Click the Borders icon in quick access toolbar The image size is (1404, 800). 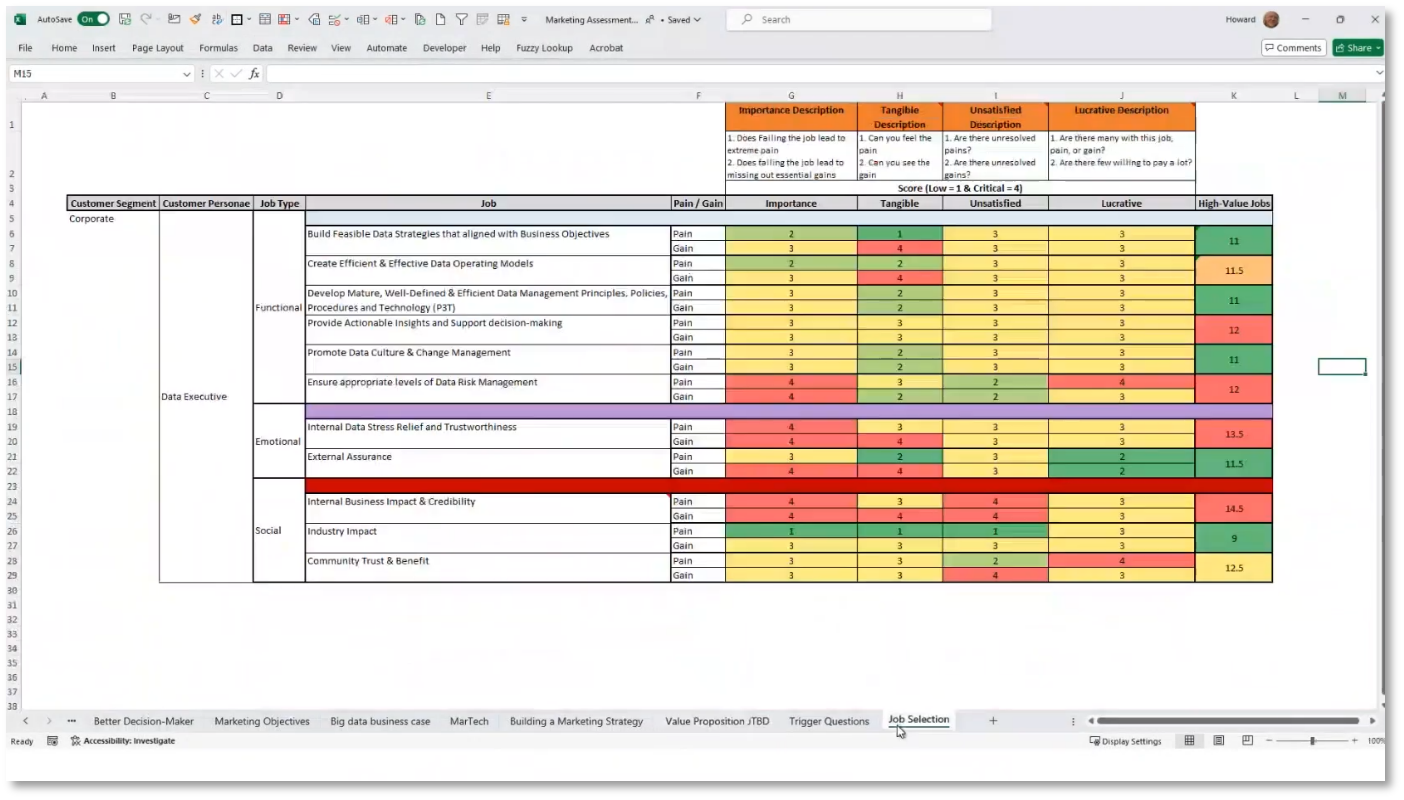coord(237,19)
